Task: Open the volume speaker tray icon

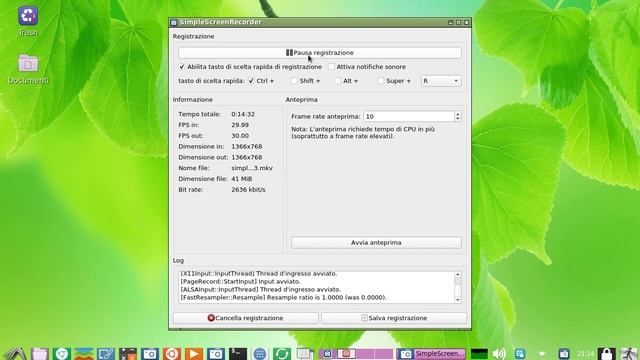Action: pyautogui.click(x=499, y=353)
